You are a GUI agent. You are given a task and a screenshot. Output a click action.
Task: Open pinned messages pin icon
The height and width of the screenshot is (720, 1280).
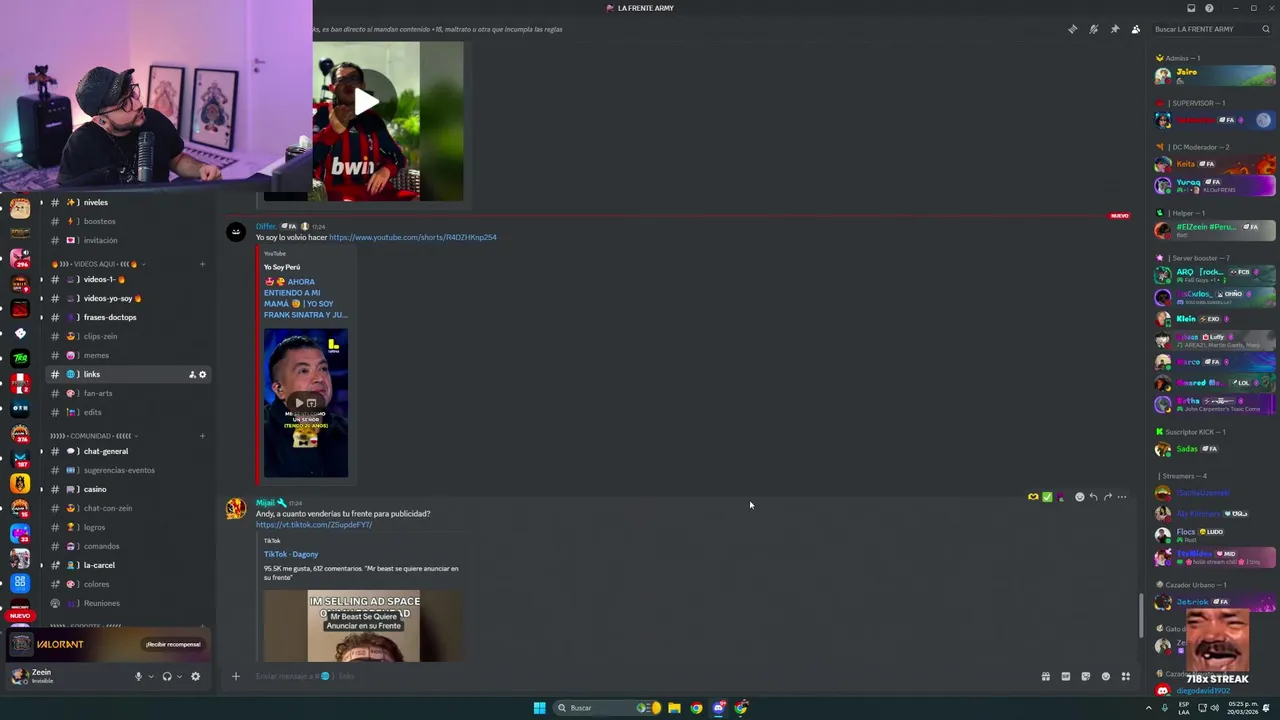tap(1115, 29)
